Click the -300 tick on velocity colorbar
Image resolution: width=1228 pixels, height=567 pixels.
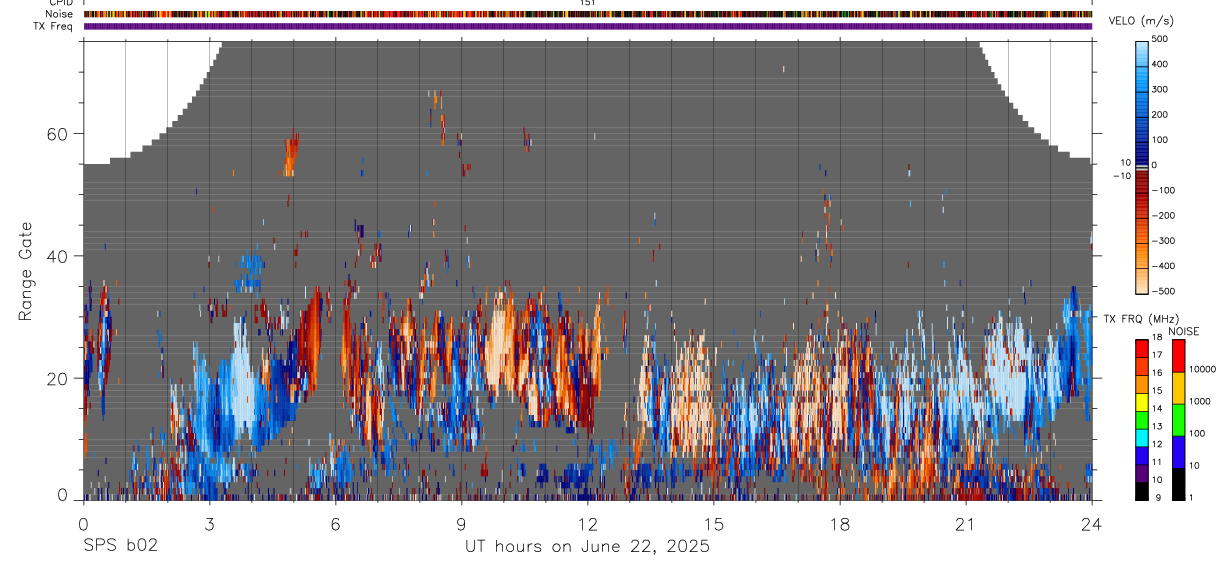(x=1163, y=241)
